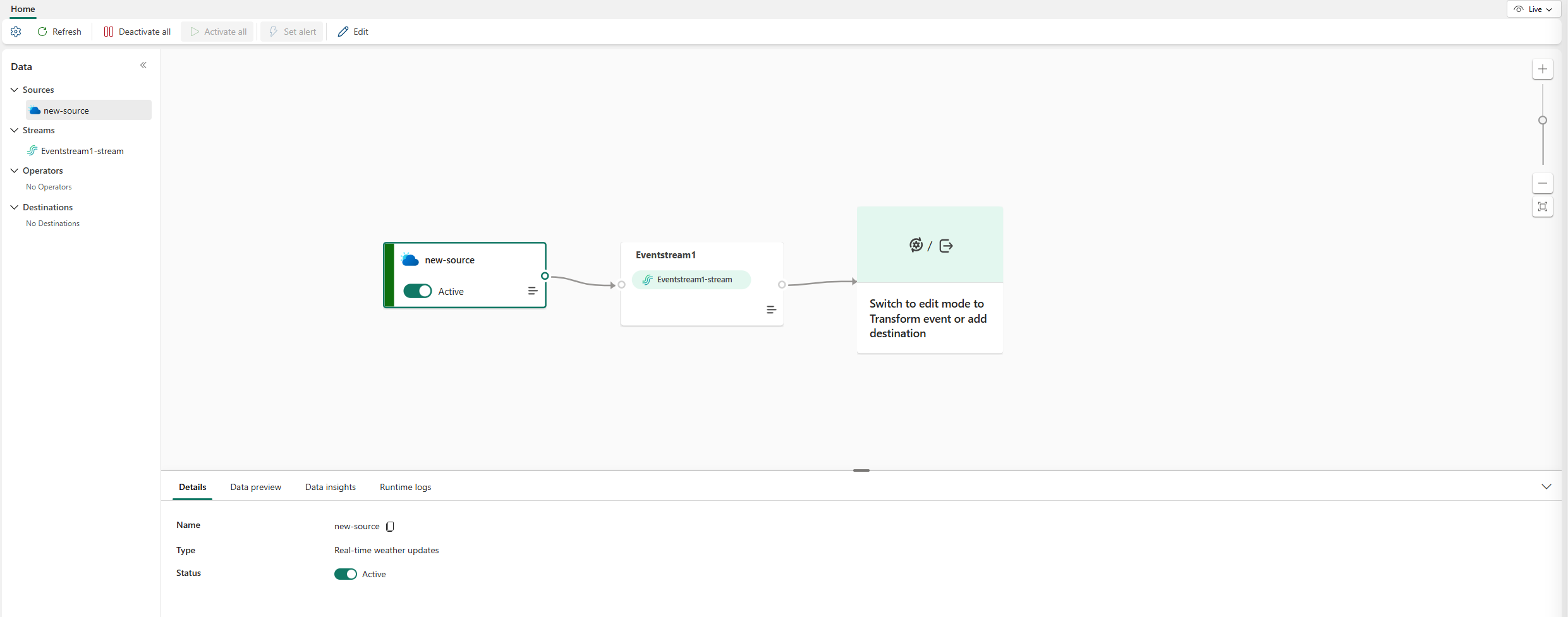
Task: Open the settings gear in toolbar
Action: 16,32
